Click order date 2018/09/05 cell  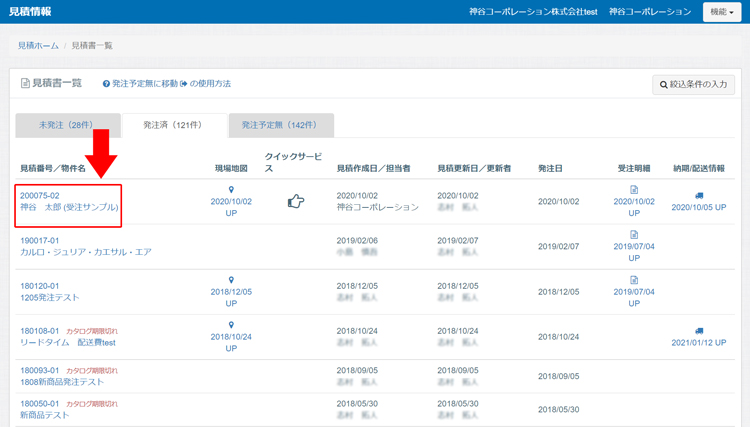click(559, 376)
